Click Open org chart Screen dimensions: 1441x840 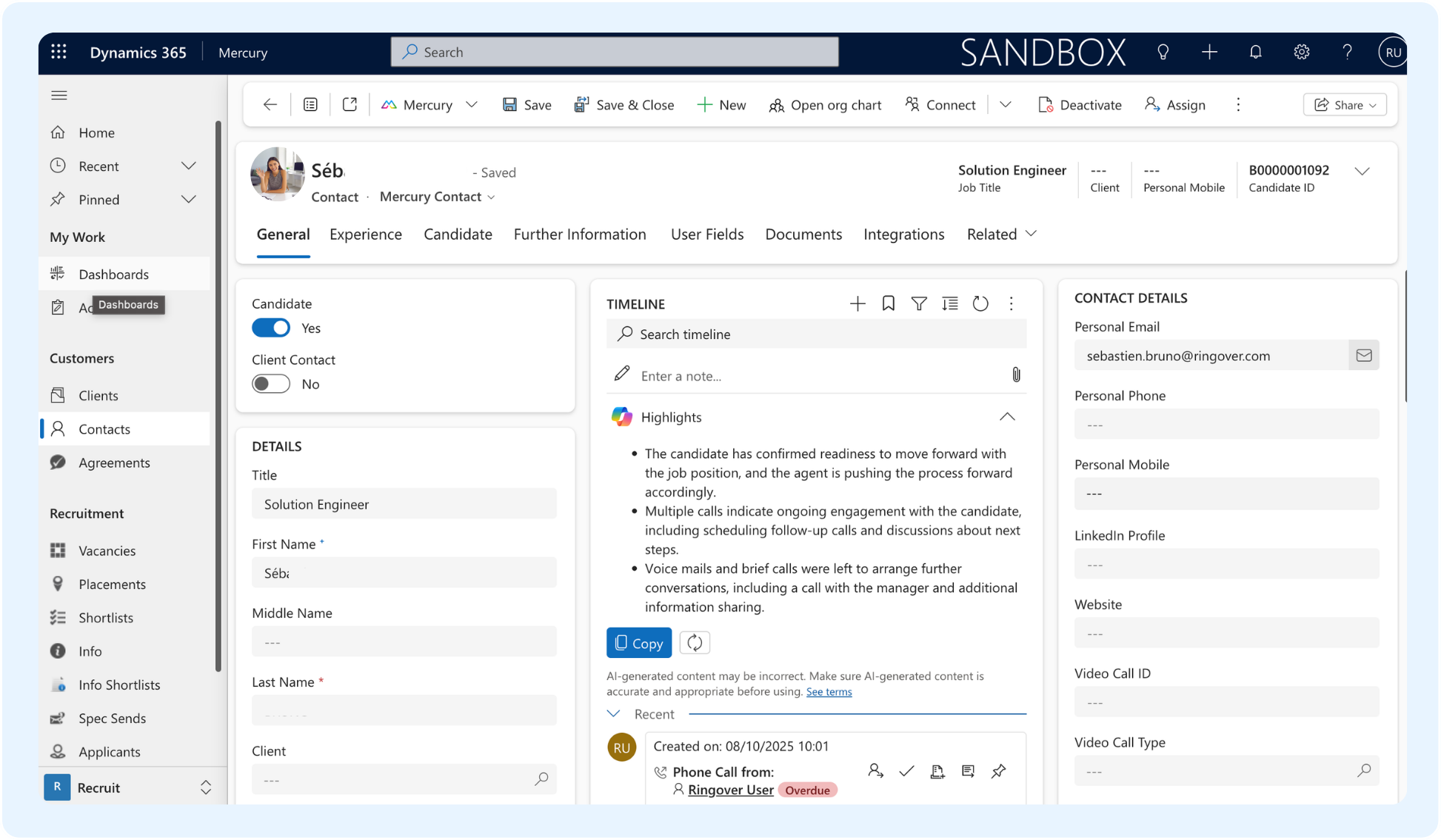click(825, 105)
